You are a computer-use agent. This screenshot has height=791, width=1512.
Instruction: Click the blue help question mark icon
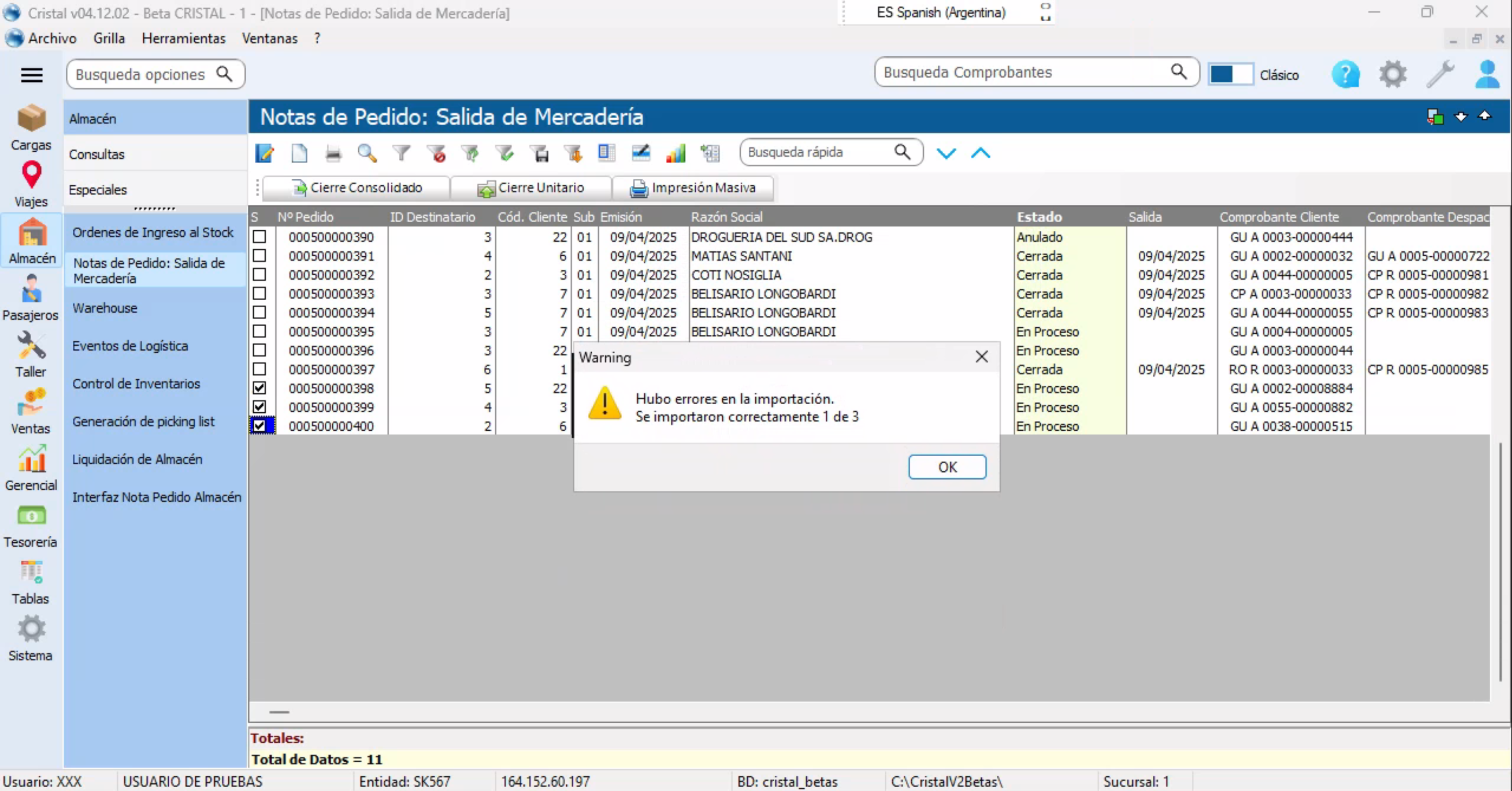coord(1345,75)
